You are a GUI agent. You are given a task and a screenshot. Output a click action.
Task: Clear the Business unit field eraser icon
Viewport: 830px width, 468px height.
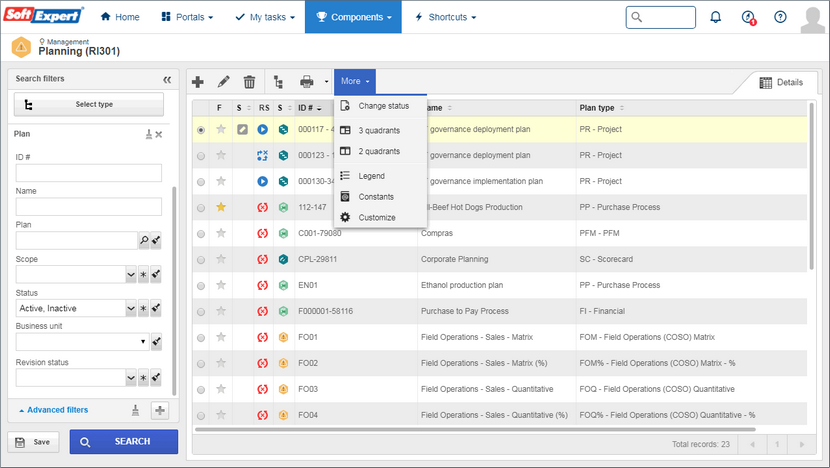coord(156,342)
